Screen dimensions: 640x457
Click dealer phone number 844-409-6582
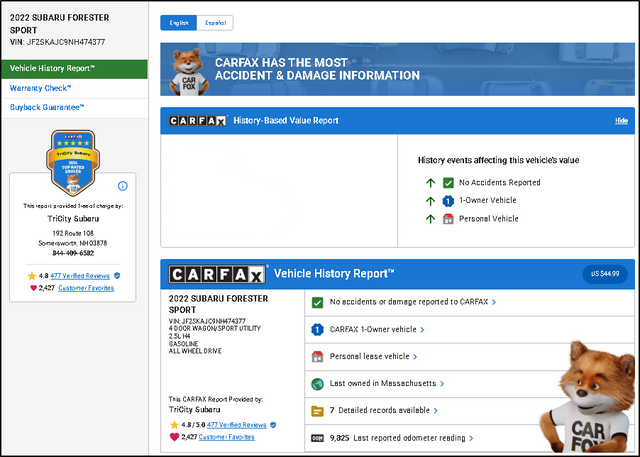point(73,253)
